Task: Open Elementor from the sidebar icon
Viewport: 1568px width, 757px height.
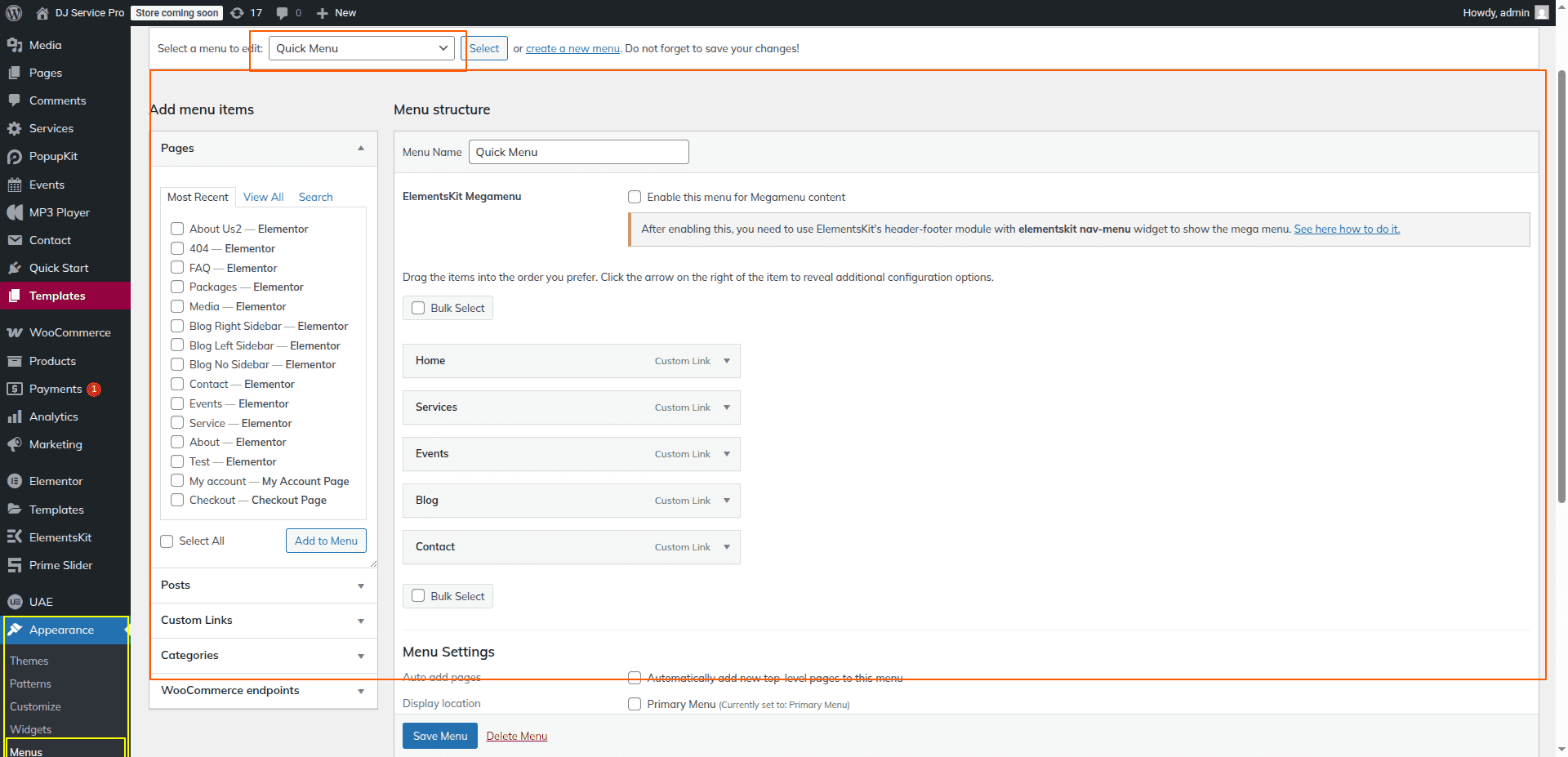Action: click(x=15, y=482)
